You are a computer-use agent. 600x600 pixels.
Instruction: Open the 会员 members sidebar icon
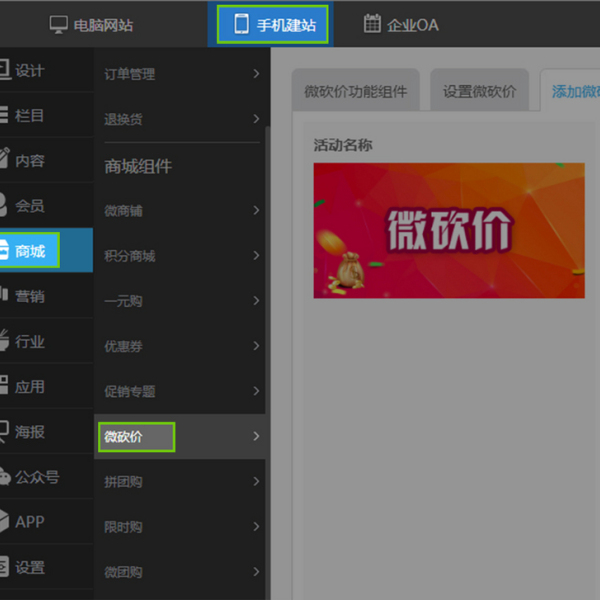click(4, 205)
